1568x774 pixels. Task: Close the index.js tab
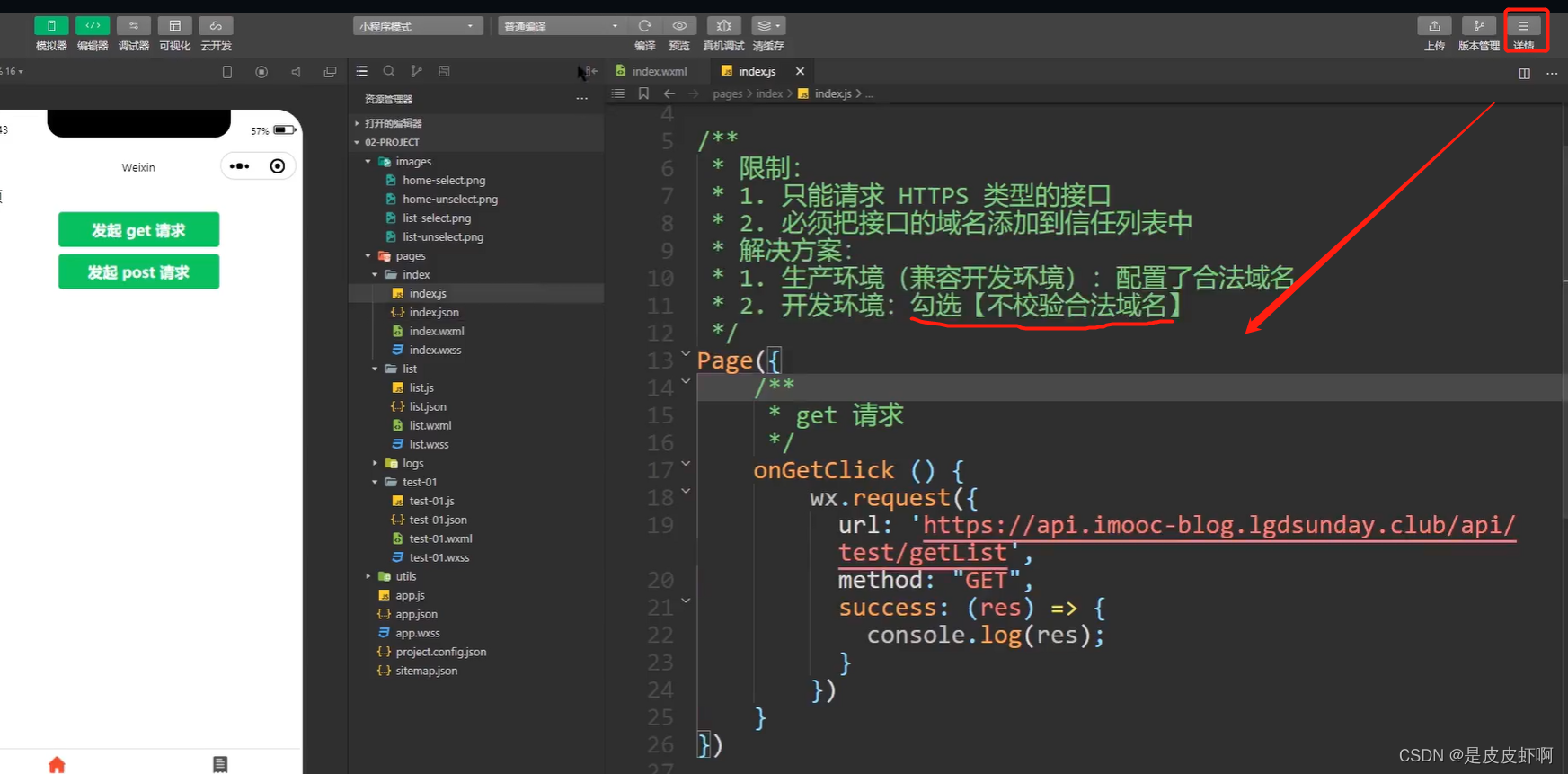pos(800,71)
